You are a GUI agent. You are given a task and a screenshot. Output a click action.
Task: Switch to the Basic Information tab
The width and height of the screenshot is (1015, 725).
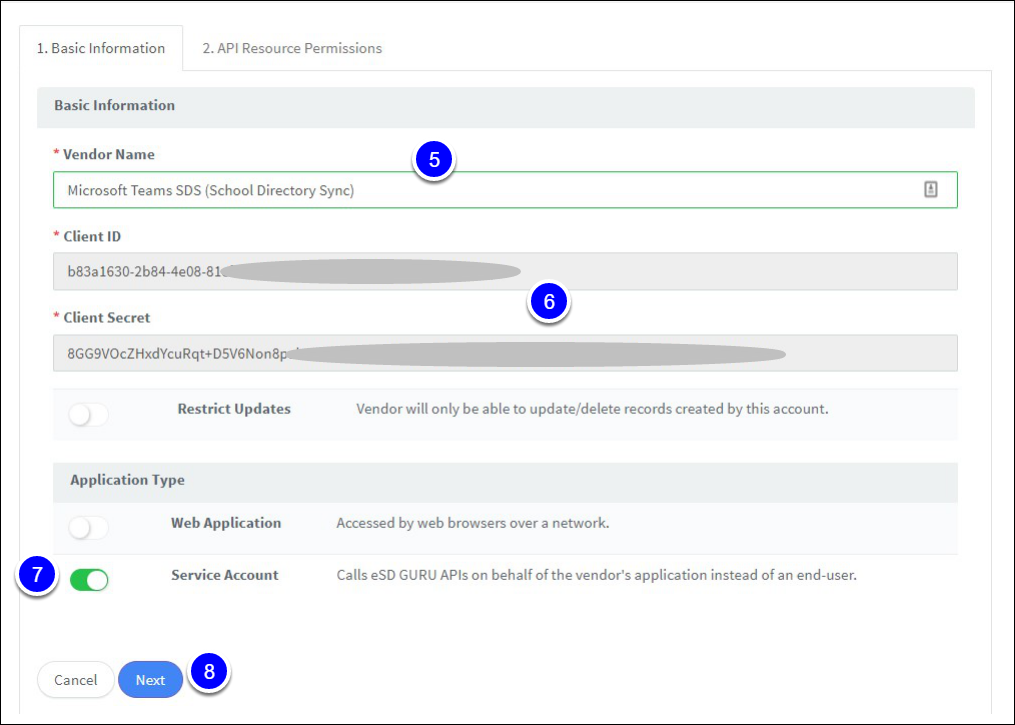pos(101,48)
